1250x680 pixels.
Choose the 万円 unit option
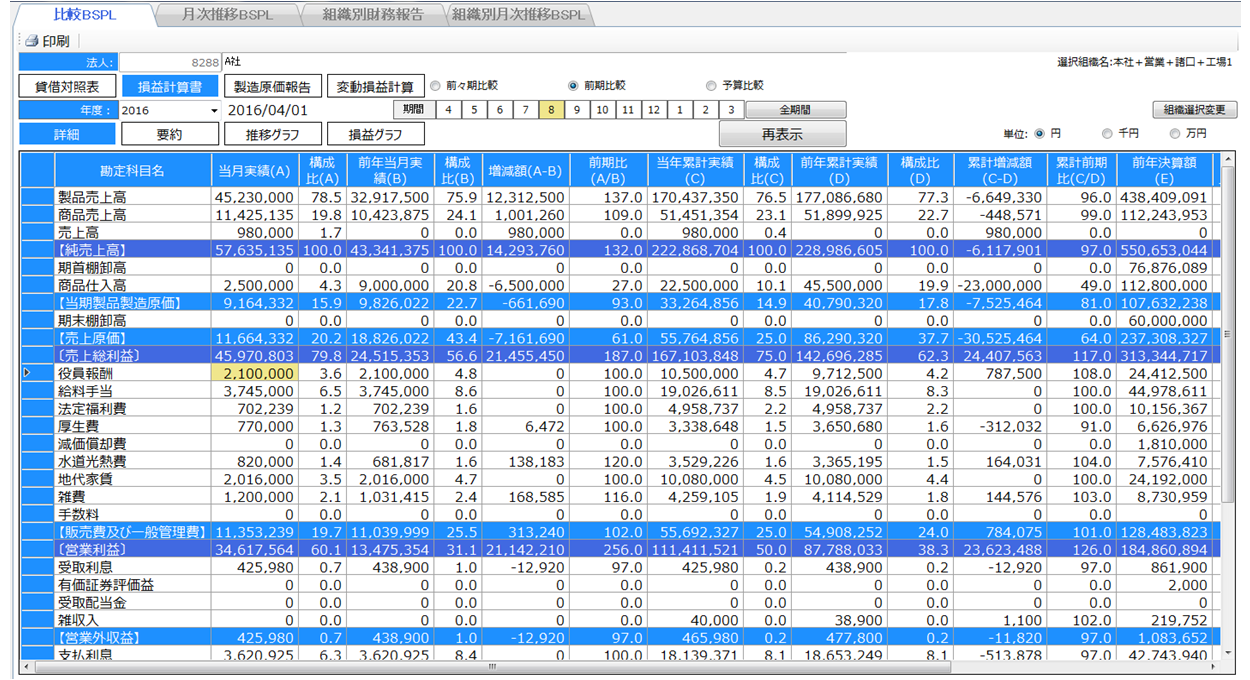(1175, 133)
